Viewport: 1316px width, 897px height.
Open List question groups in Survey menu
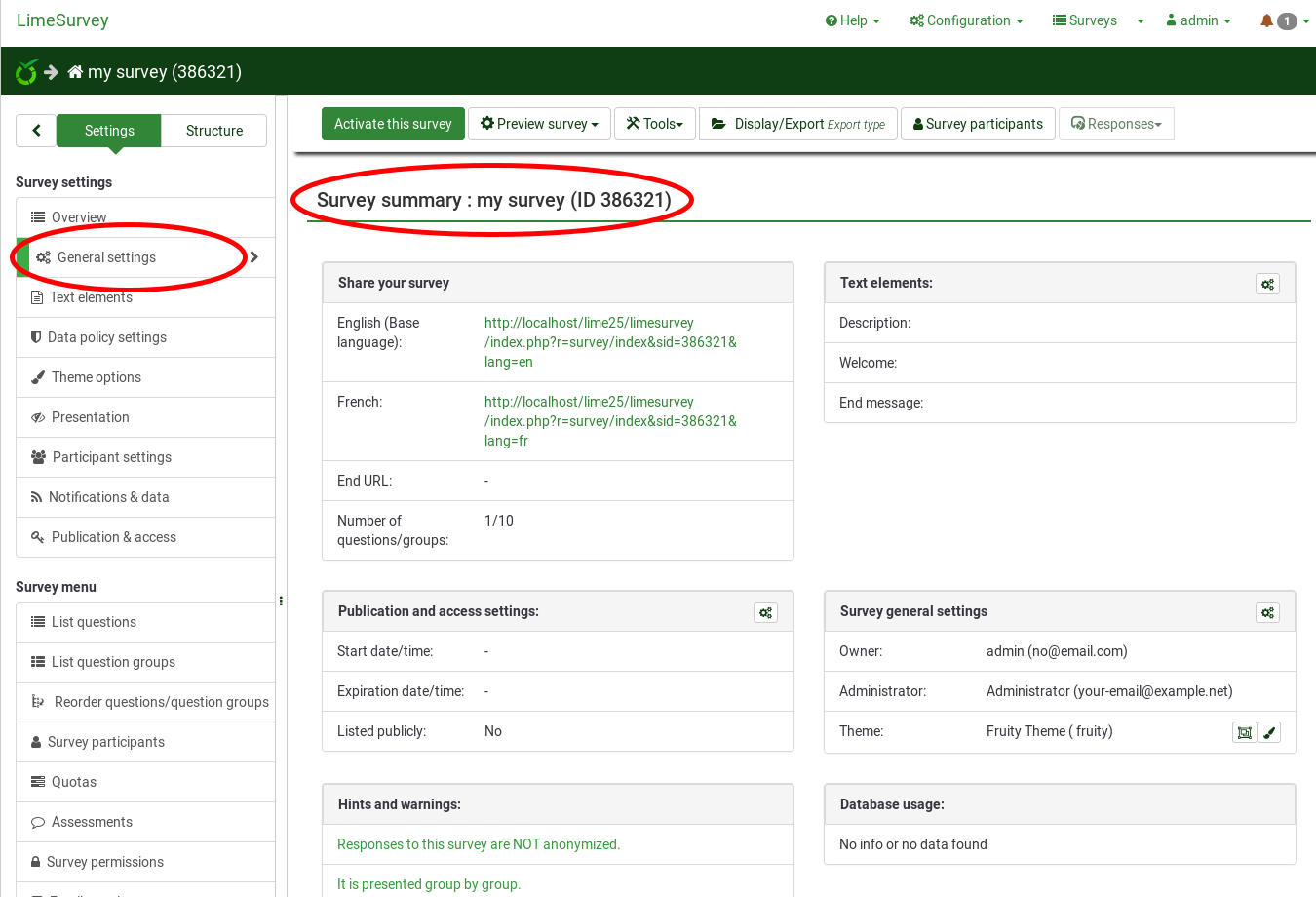[x=113, y=662]
